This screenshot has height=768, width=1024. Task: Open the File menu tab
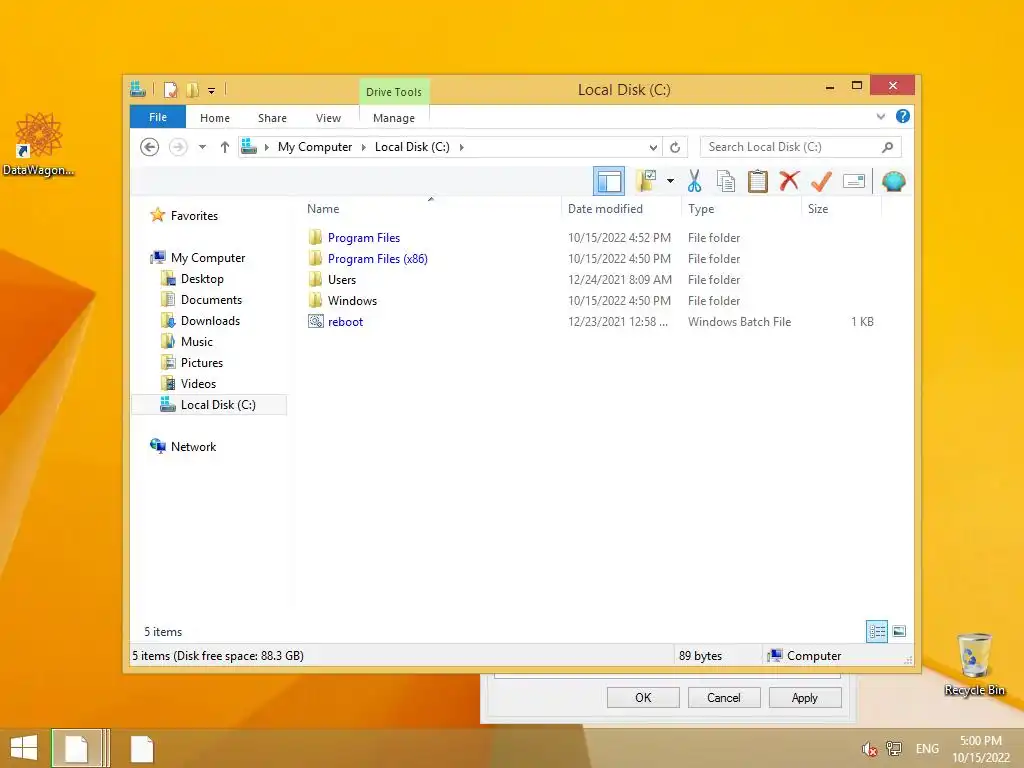[157, 117]
